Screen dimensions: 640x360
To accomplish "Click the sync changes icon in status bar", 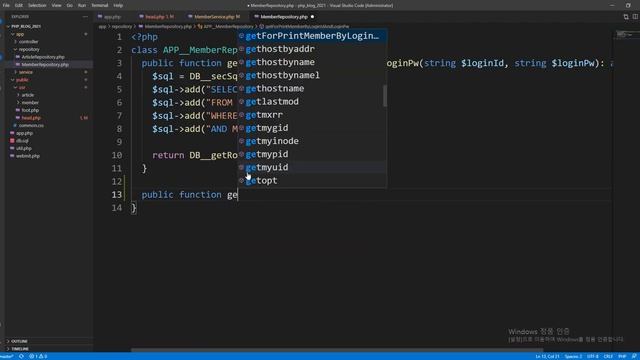I will coord(21,356).
